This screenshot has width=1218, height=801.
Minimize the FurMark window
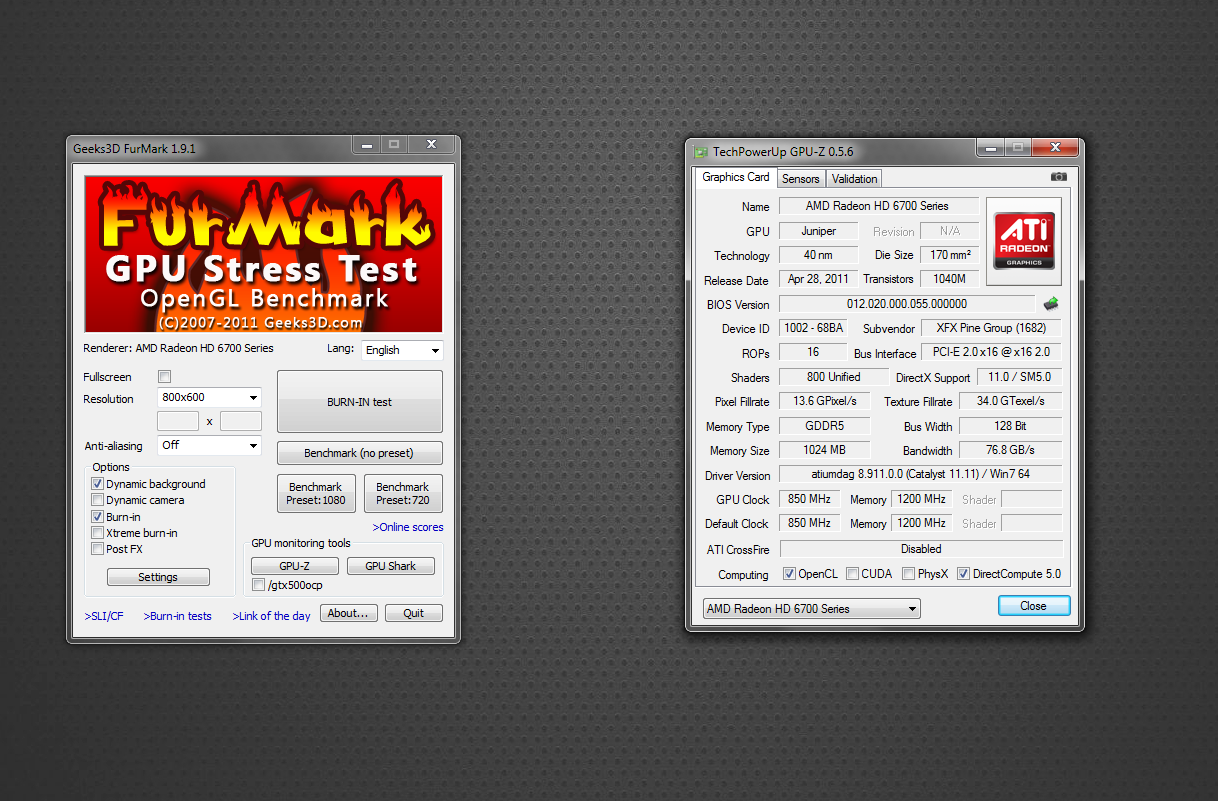tap(366, 144)
